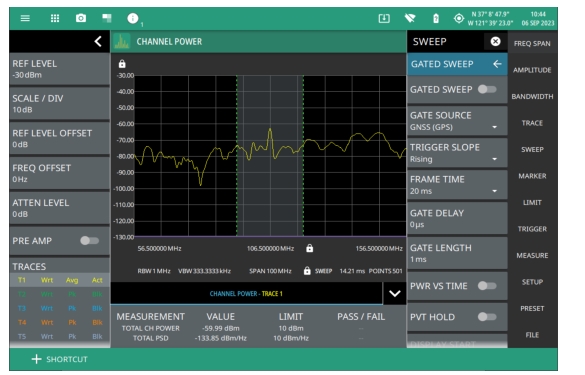585x375 pixels.
Task: Click the battery status icon
Action: pyautogui.click(x=436, y=18)
